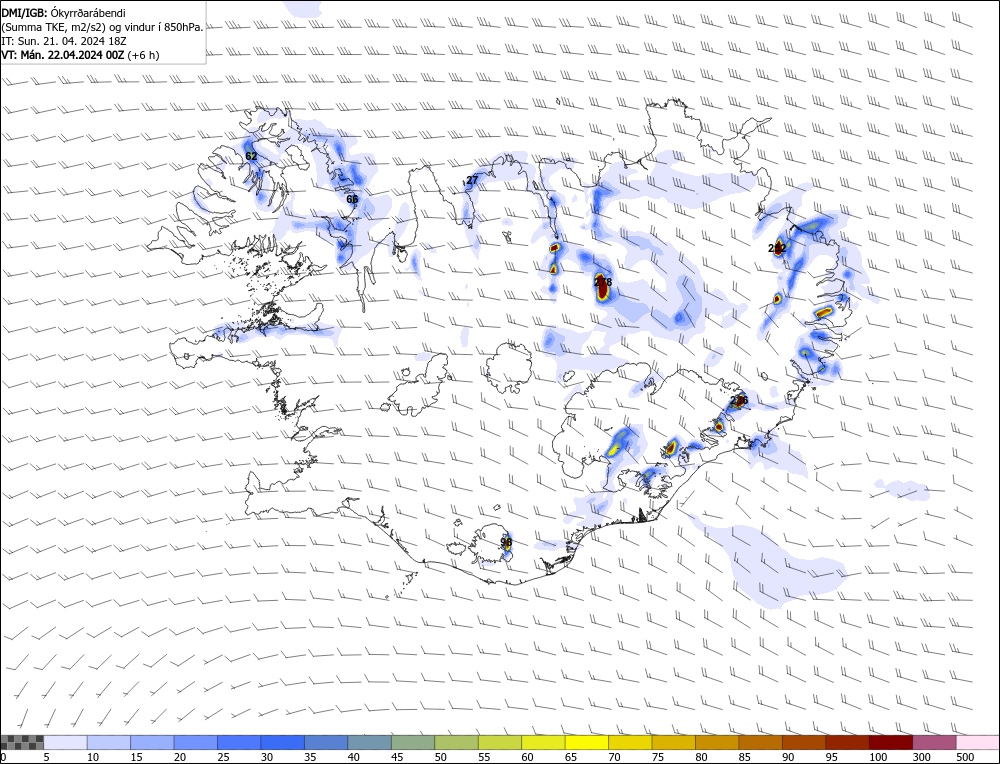The image size is (1000, 764).
Task: Click the valid time 'VT: Mán. 22.04.2024 00Z'
Action: 62,55
